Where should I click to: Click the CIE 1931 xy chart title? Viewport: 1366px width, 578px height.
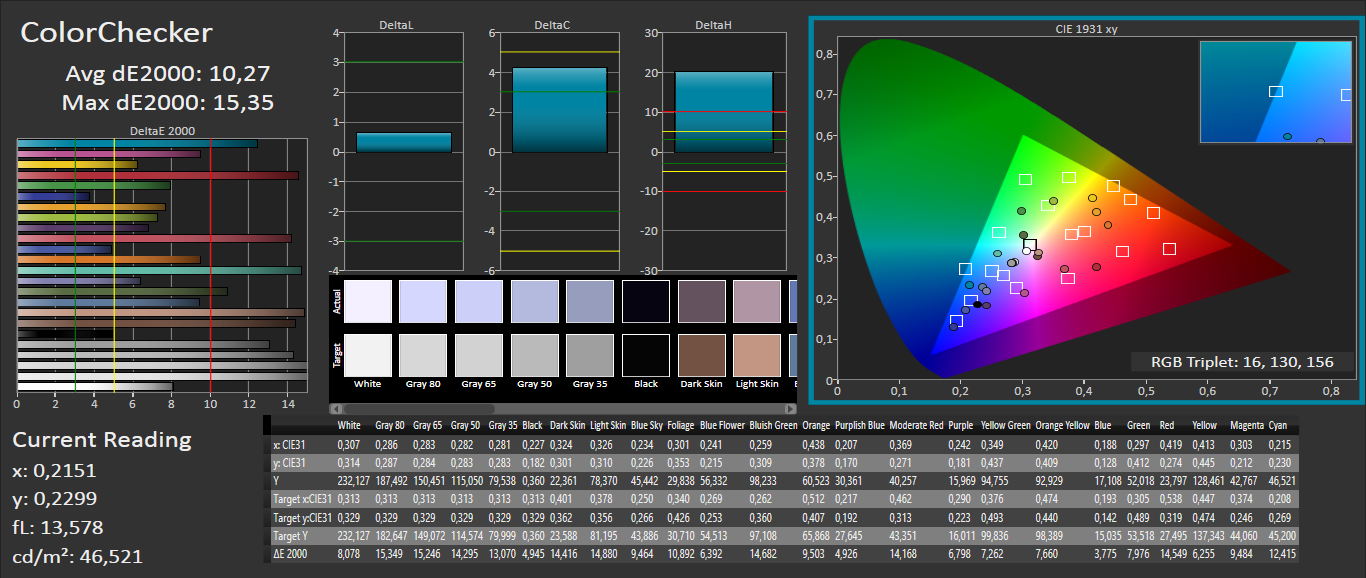pos(1086,29)
